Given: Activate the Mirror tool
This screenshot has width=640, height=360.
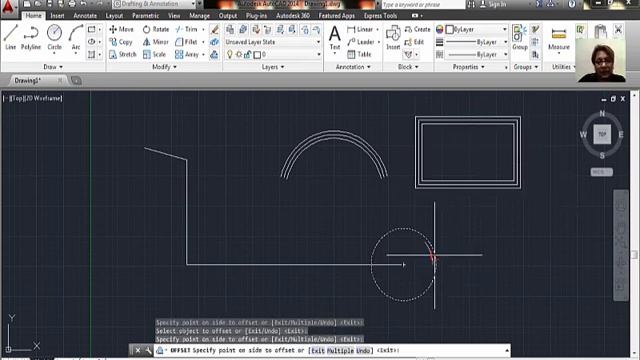Looking at the screenshot, I should pyautogui.click(x=156, y=42).
